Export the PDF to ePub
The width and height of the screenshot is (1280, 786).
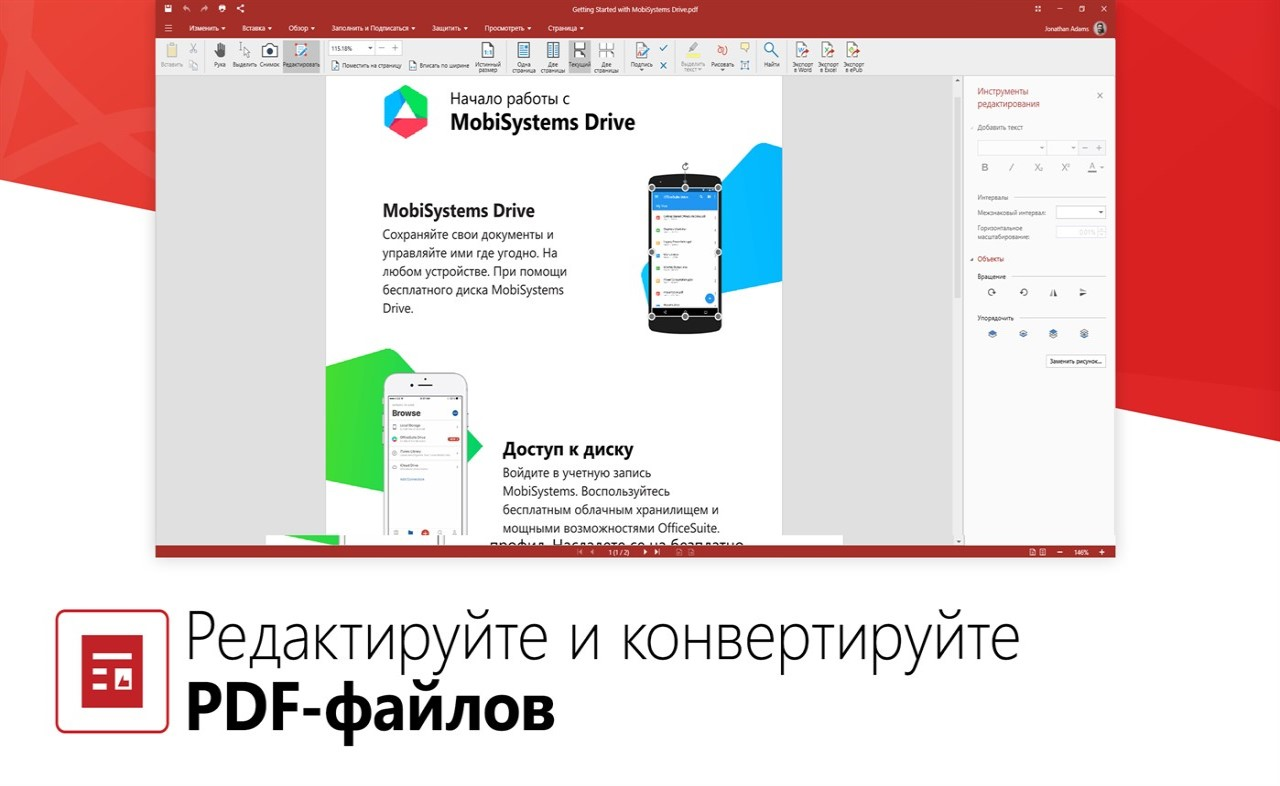click(853, 57)
